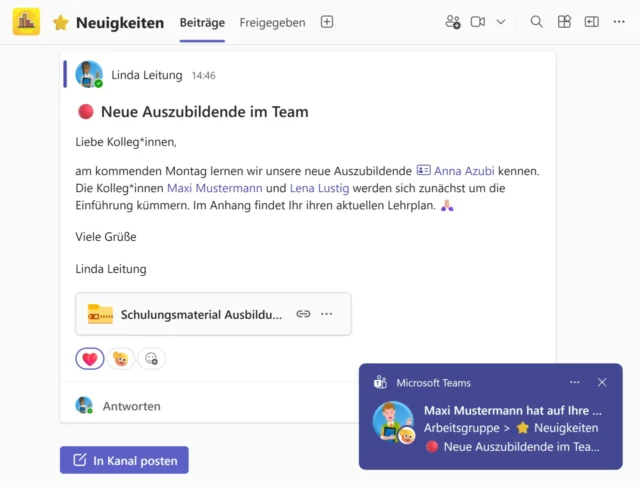Switch to the Freigegeben tab
Viewport: 640px width, 487px height.
coord(272,22)
